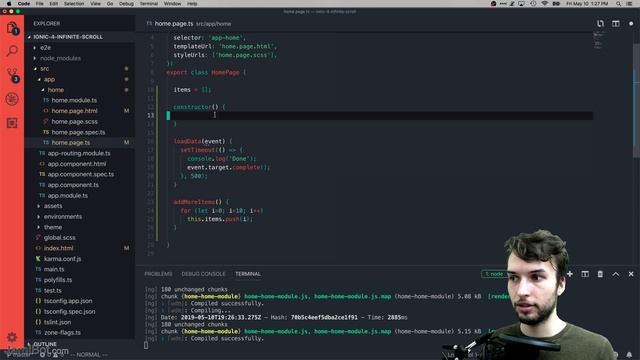Open global.scss file
The height and width of the screenshot is (360, 640).
click(59, 238)
